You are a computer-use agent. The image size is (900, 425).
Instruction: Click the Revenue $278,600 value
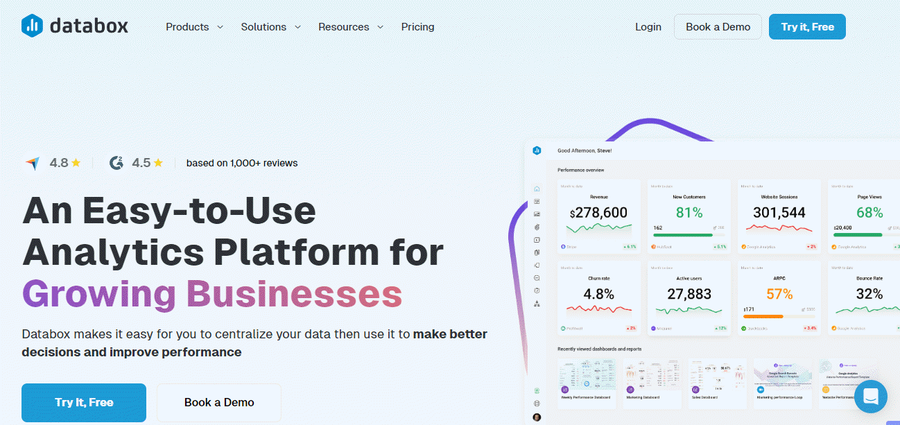(599, 213)
